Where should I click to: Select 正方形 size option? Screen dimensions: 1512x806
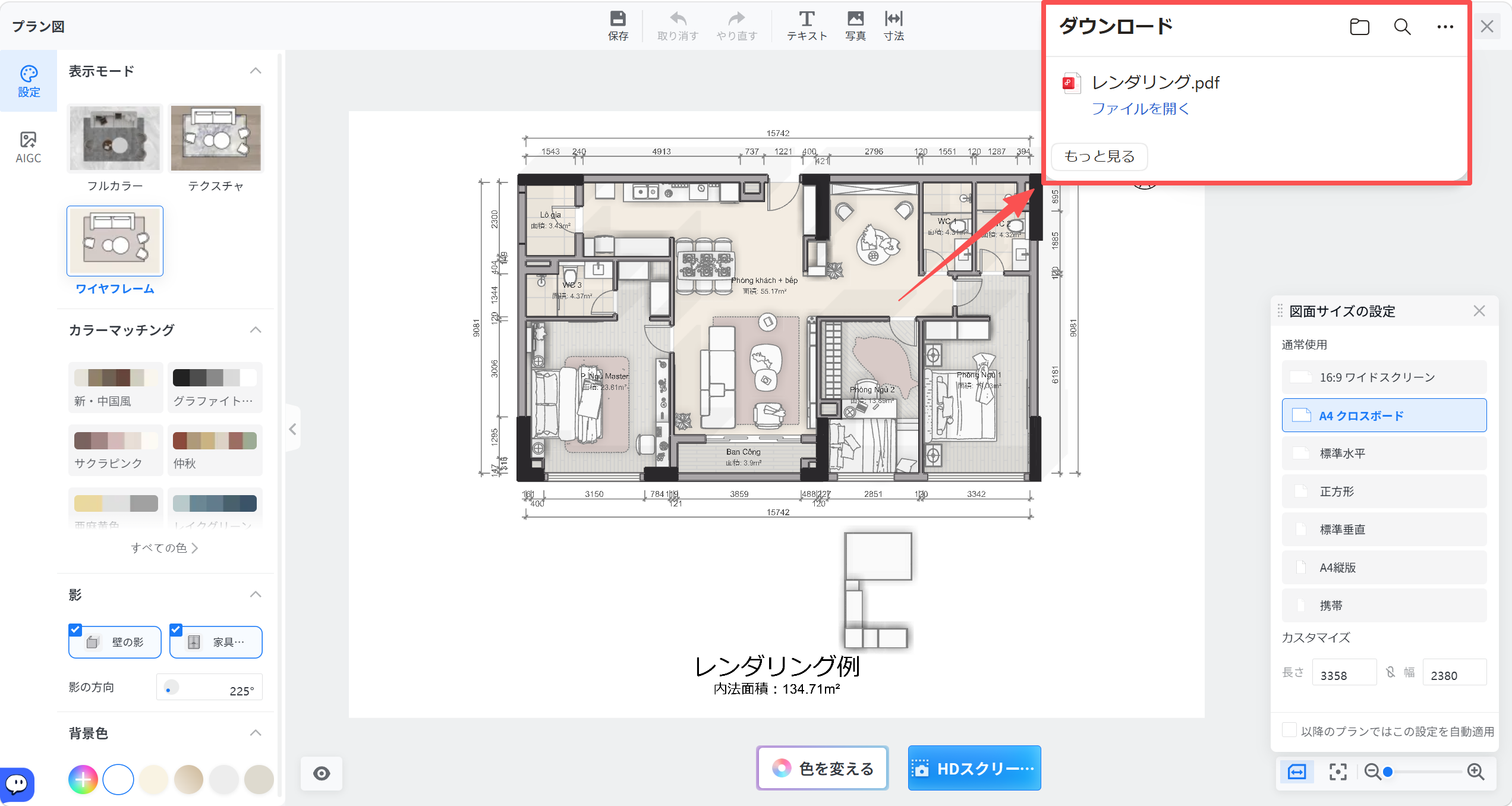pyautogui.click(x=1384, y=492)
